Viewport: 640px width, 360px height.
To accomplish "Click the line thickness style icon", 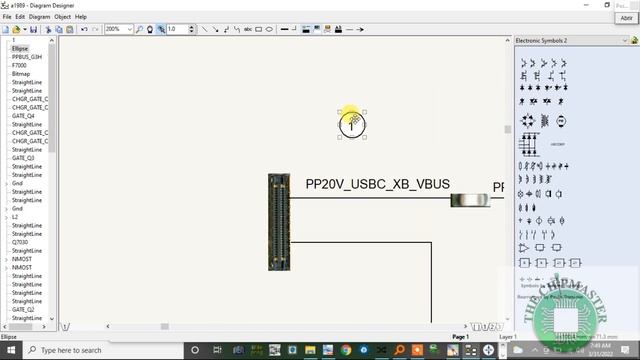I will pos(284,29).
